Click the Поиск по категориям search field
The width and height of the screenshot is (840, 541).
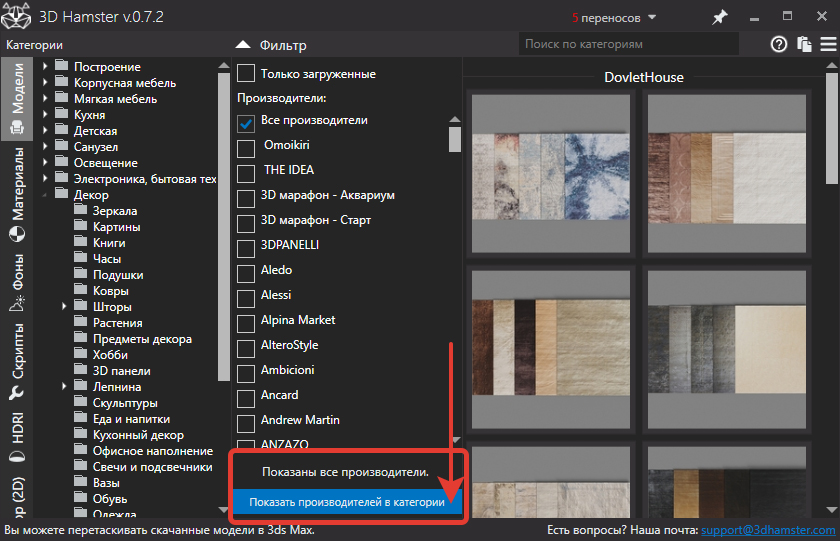coord(629,44)
